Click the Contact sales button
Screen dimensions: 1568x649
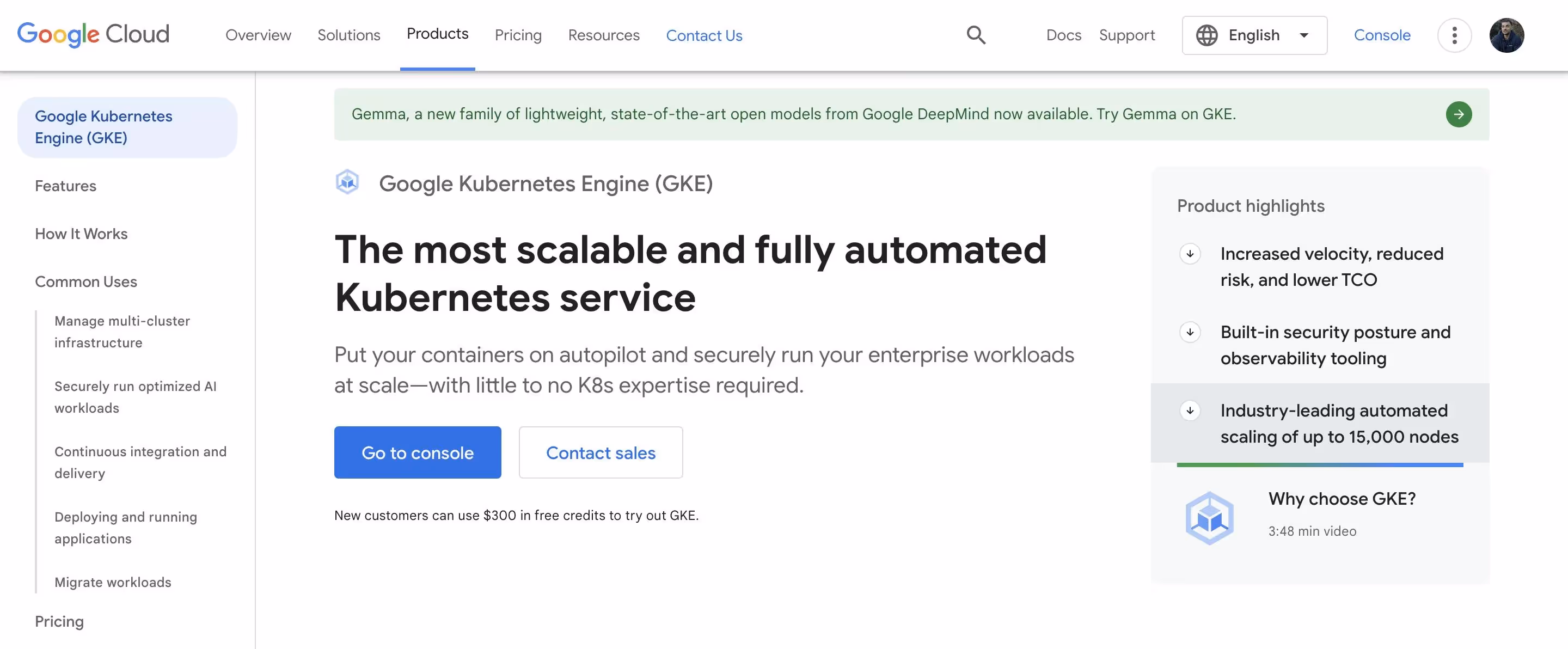pyautogui.click(x=601, y=452)
